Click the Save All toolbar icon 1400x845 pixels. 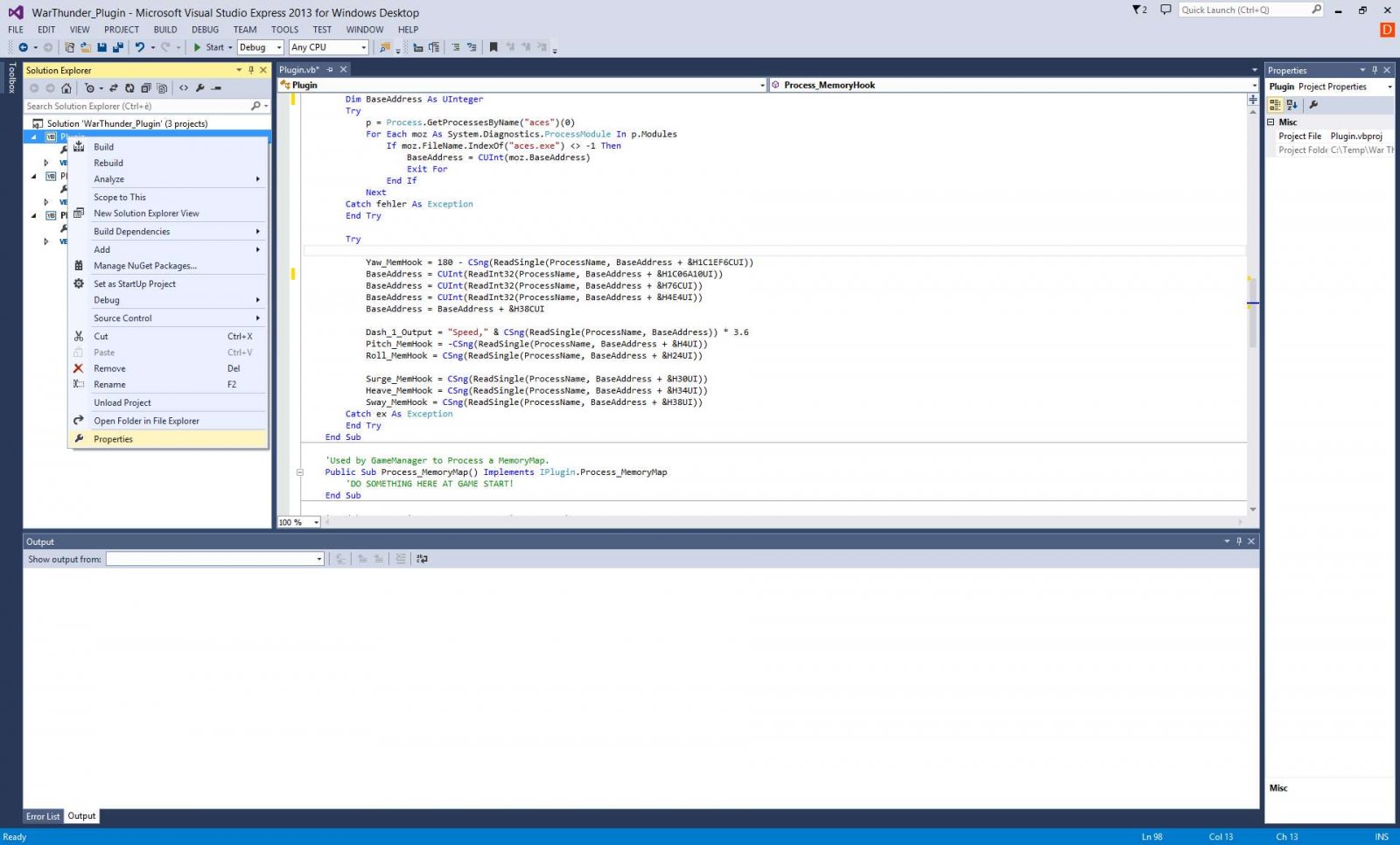tap(117, 47)
